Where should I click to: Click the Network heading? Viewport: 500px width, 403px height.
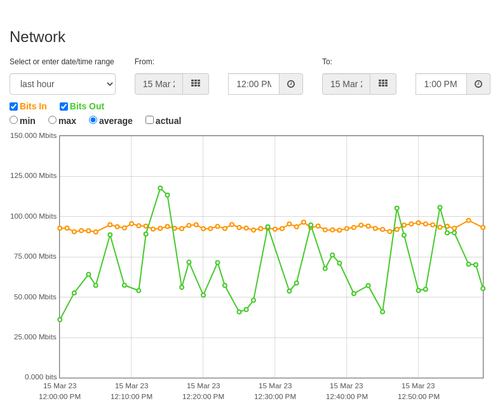point(37,37)
